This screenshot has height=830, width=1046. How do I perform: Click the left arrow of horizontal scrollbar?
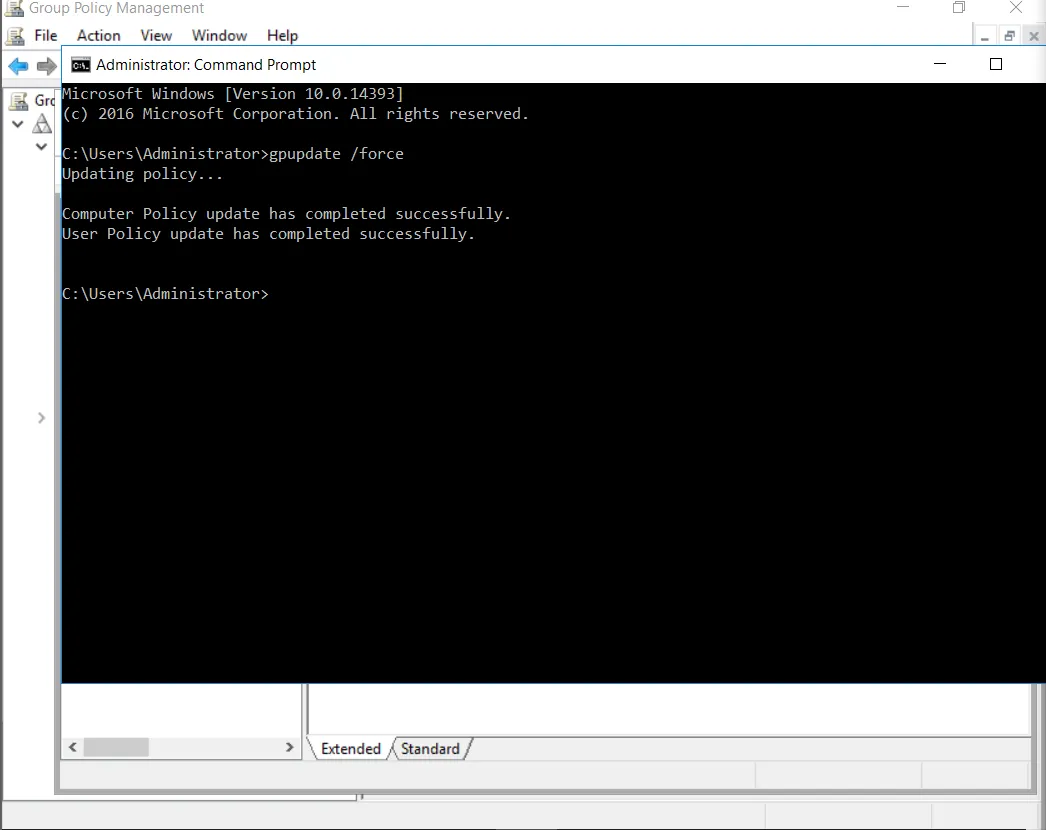point(73,747)
